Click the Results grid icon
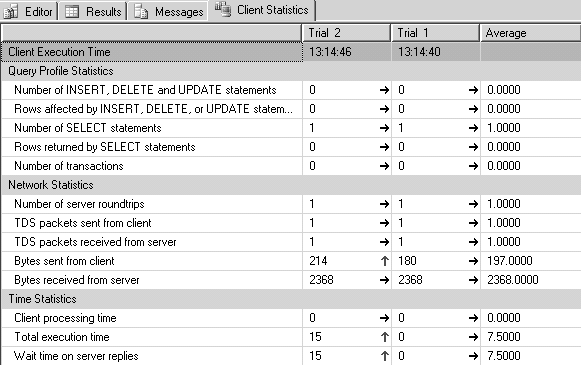 (x=72, y=11)
